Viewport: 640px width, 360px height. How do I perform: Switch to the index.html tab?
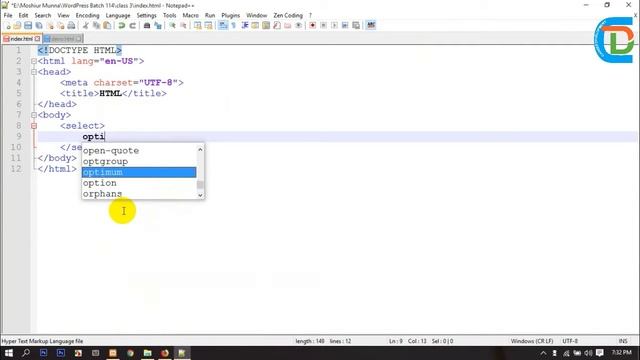[21, 39]
